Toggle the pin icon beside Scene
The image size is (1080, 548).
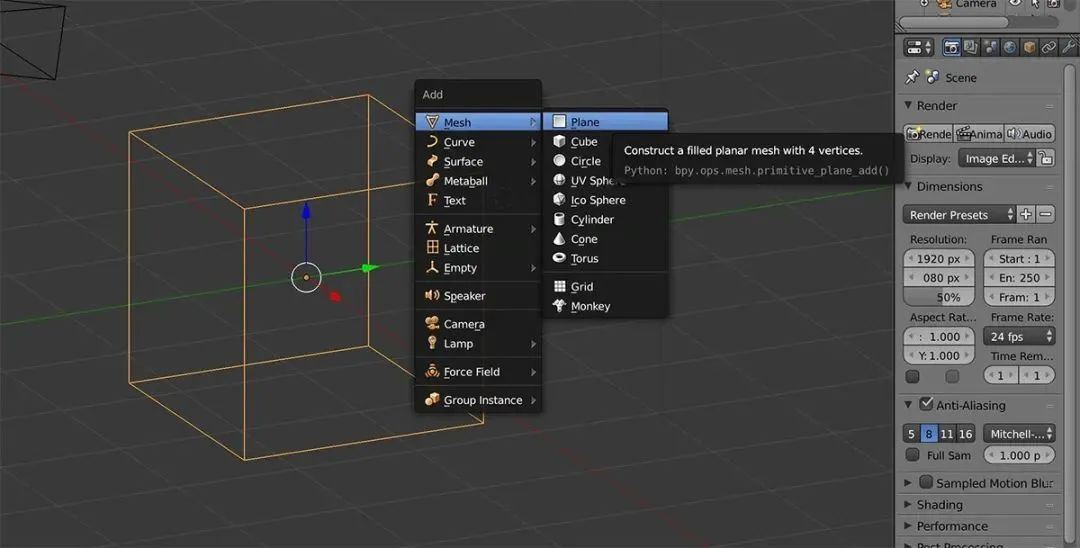[x=912, y=77]
